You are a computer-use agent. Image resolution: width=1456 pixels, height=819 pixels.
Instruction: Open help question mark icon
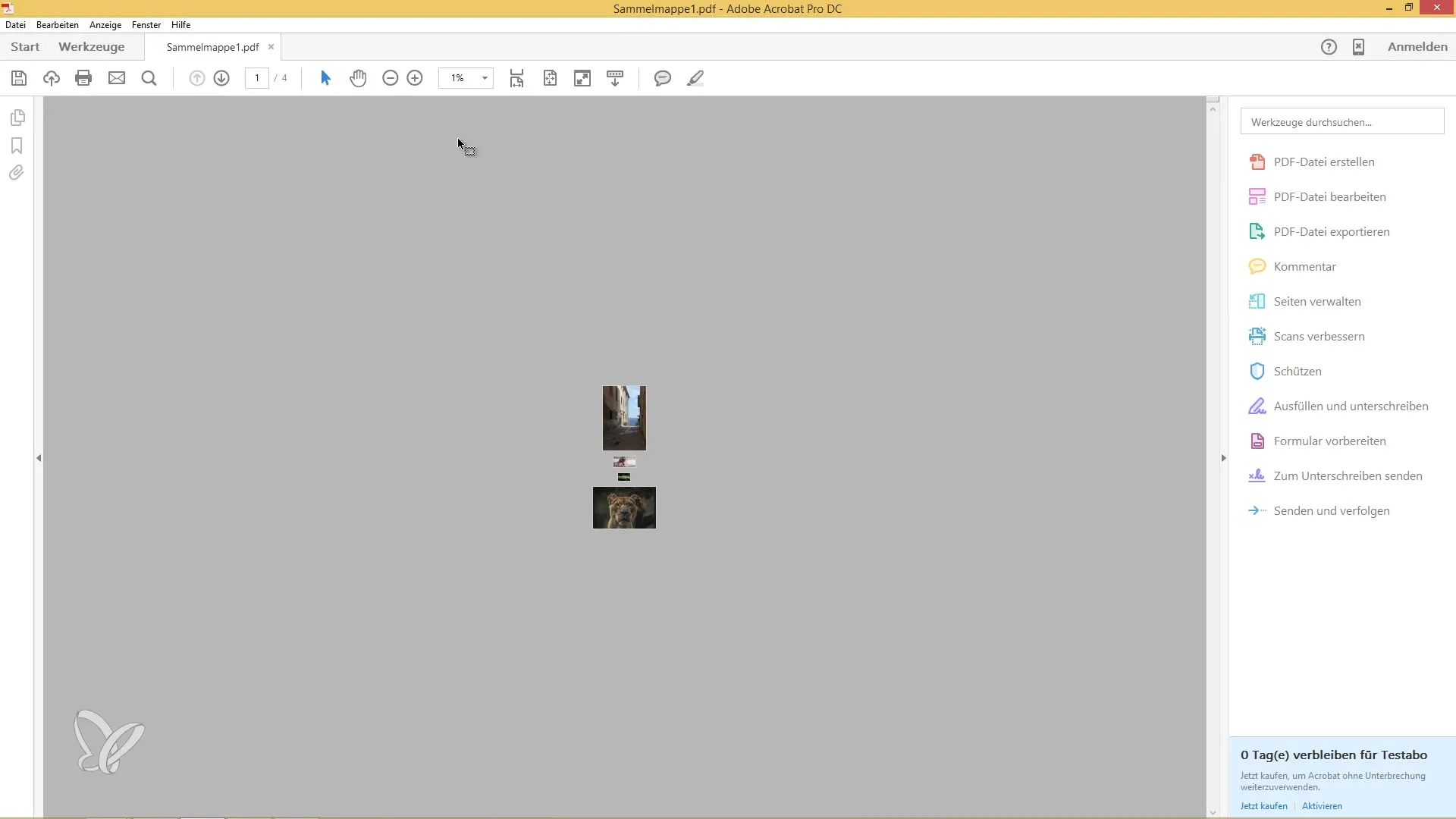pos(1329,47)
